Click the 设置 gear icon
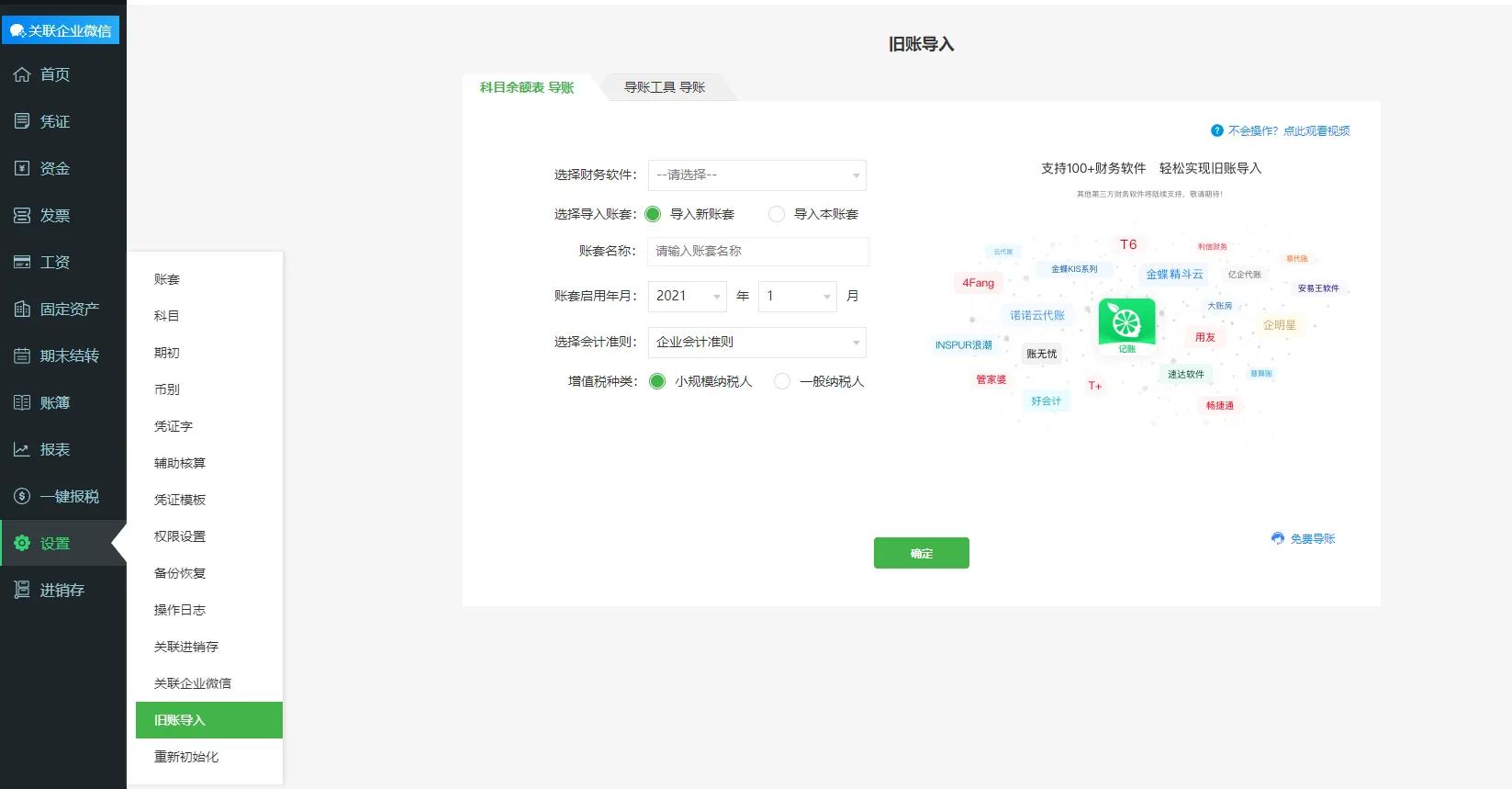This screenshot has width=1512, height=789. tap(22, 543)
